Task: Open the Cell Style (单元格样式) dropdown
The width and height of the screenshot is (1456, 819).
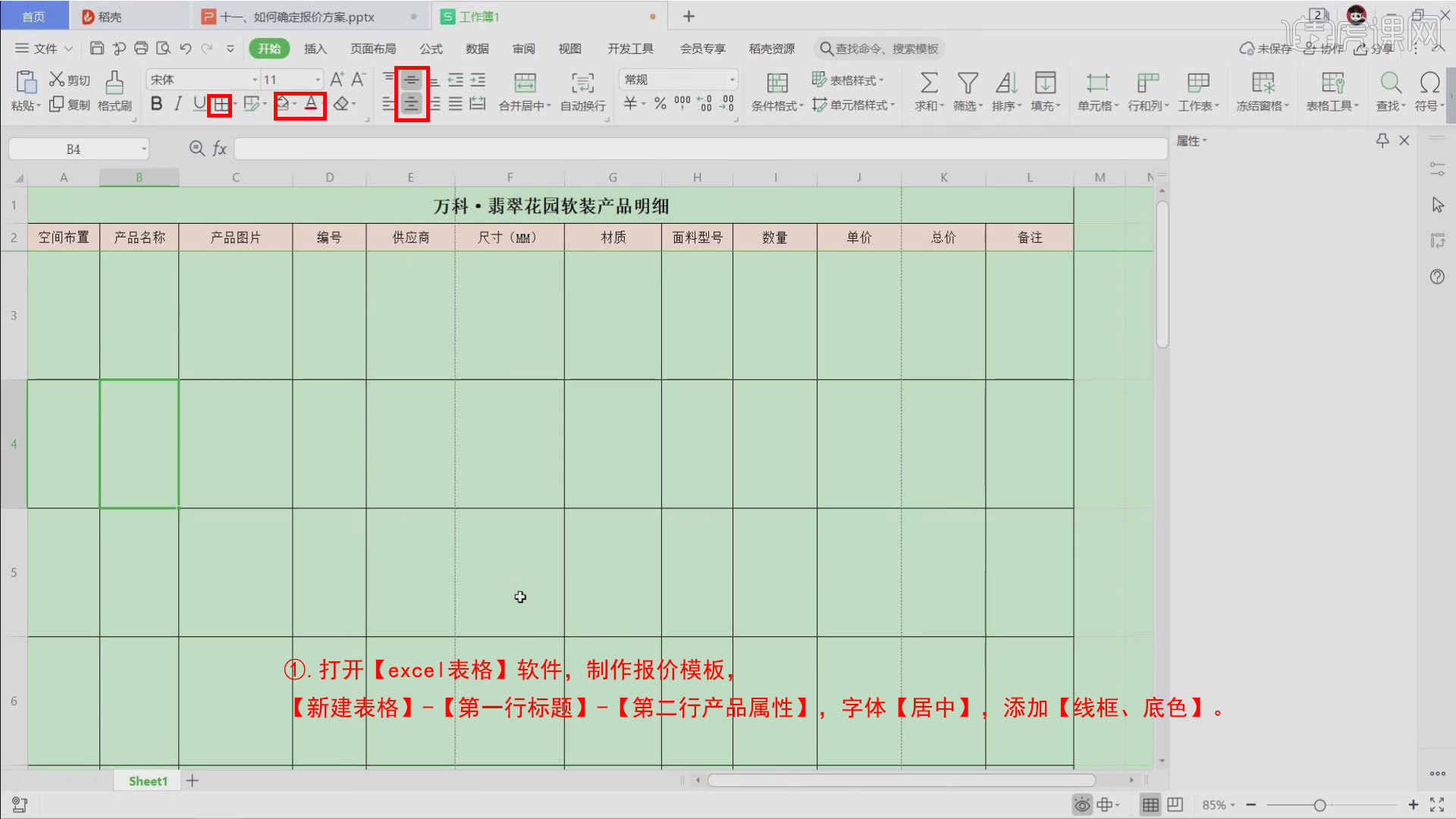Action: coord(853,105)
